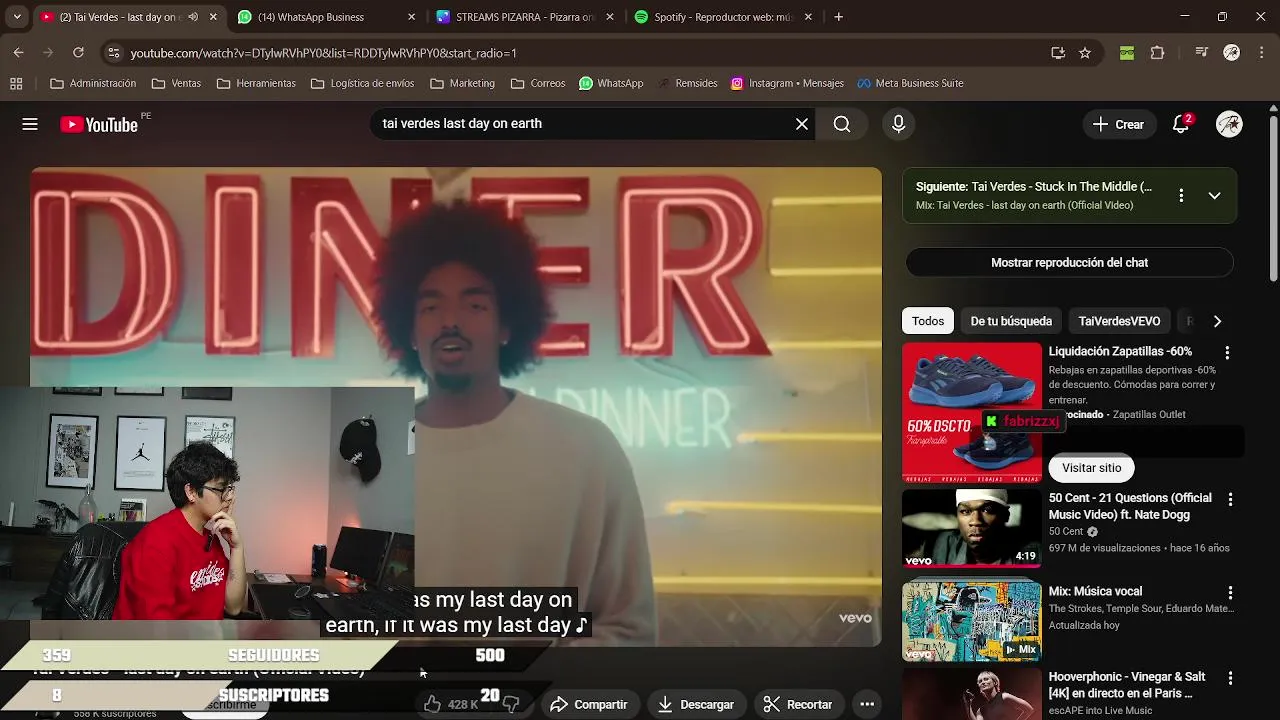Screen dimensions: 1280x720
Task: View site information icon in address bar
Action: 113,53
